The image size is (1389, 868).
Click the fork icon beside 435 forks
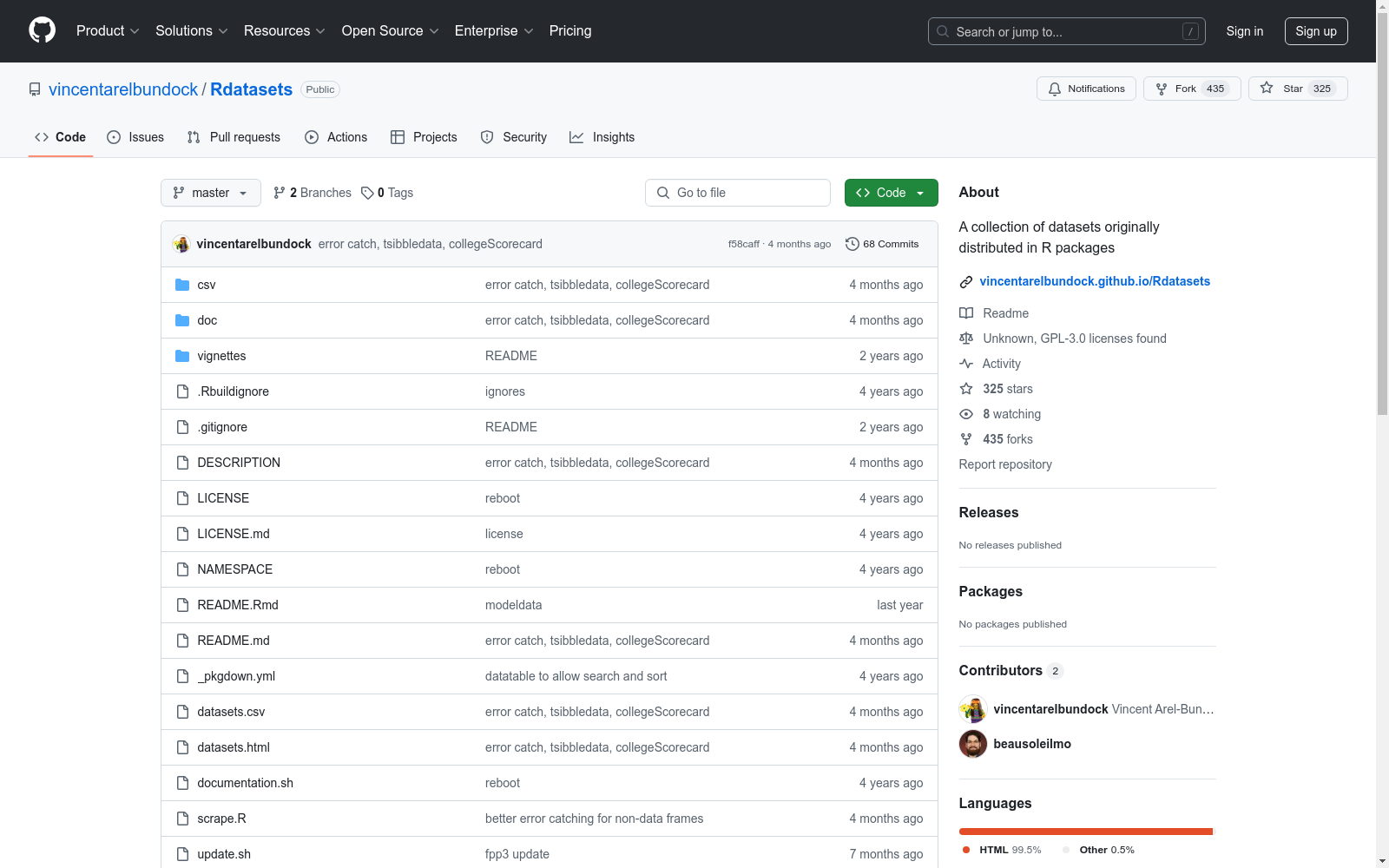coord(966,439)
